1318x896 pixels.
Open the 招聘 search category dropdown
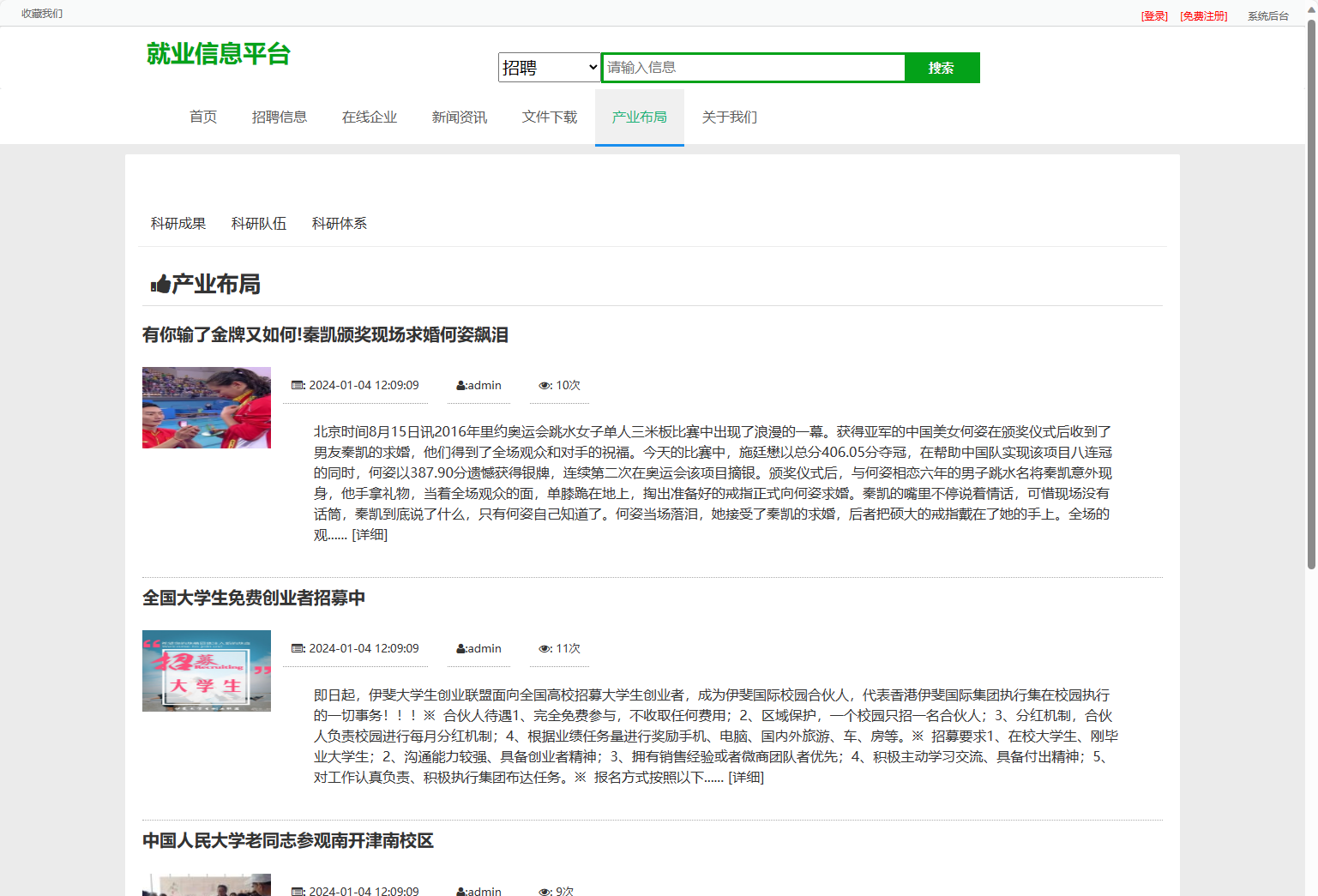(x=549, y=67)
